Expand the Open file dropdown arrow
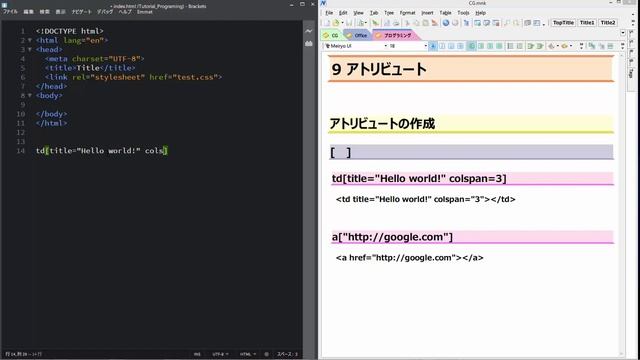This screenshot has width=640, height=360. [342, 23]
